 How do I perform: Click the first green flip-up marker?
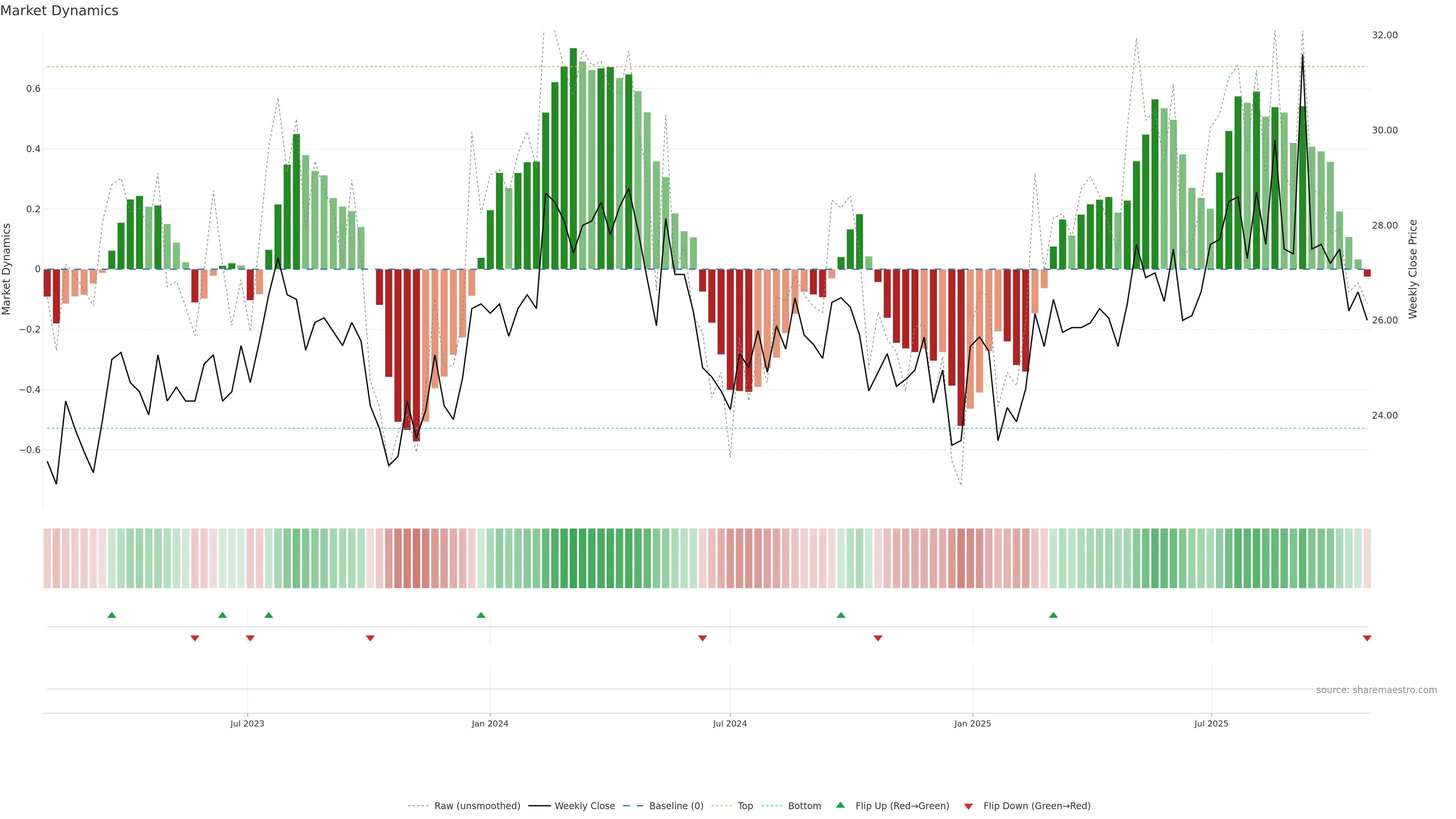click(x=111, y=615)
